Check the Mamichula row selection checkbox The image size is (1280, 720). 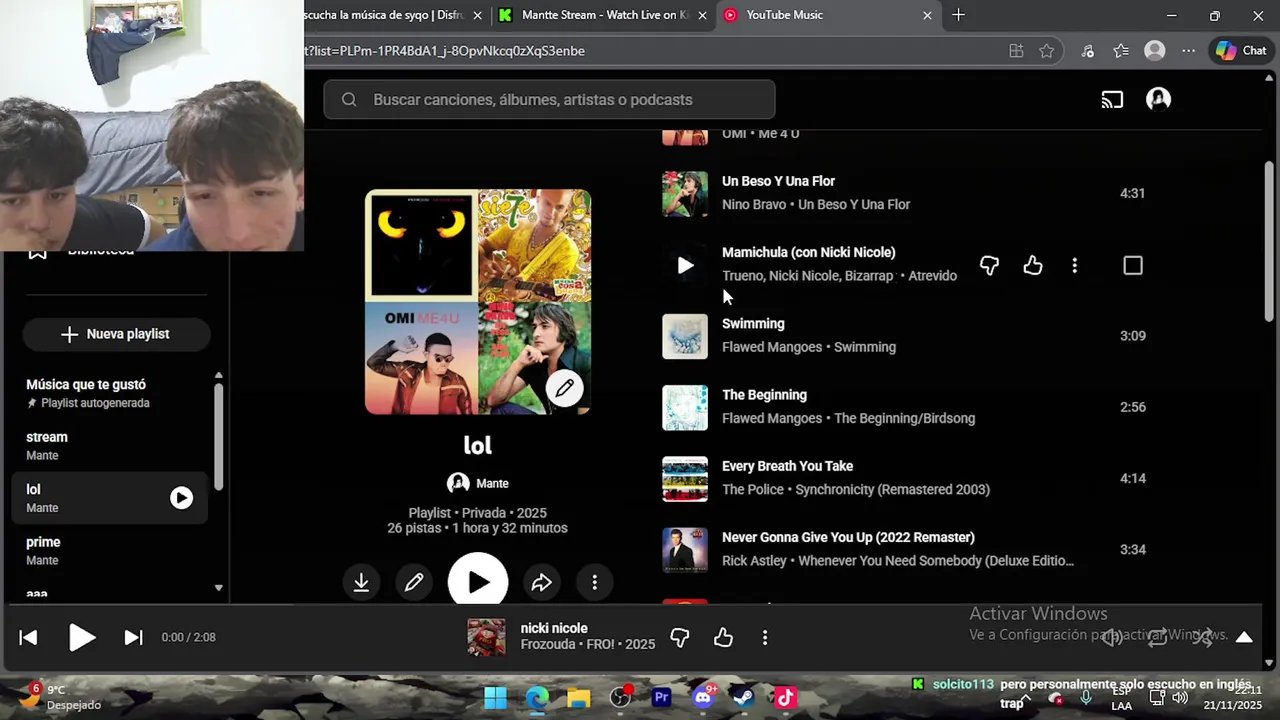[x=1133, y=265]
